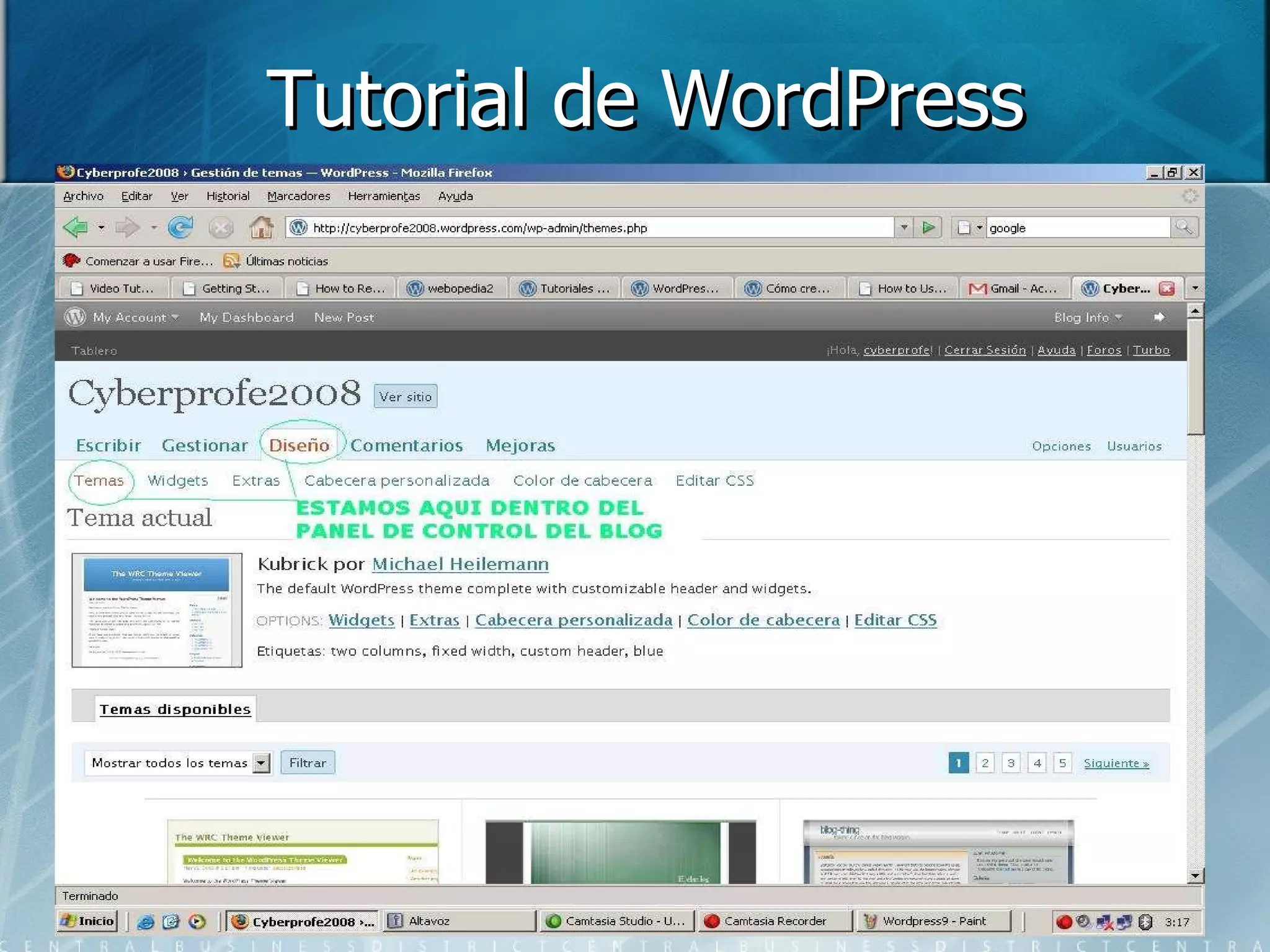The image size is (1270, 952).
Task: Click the green Go arrow beside address bar
Action: click(x=928, y=227)
